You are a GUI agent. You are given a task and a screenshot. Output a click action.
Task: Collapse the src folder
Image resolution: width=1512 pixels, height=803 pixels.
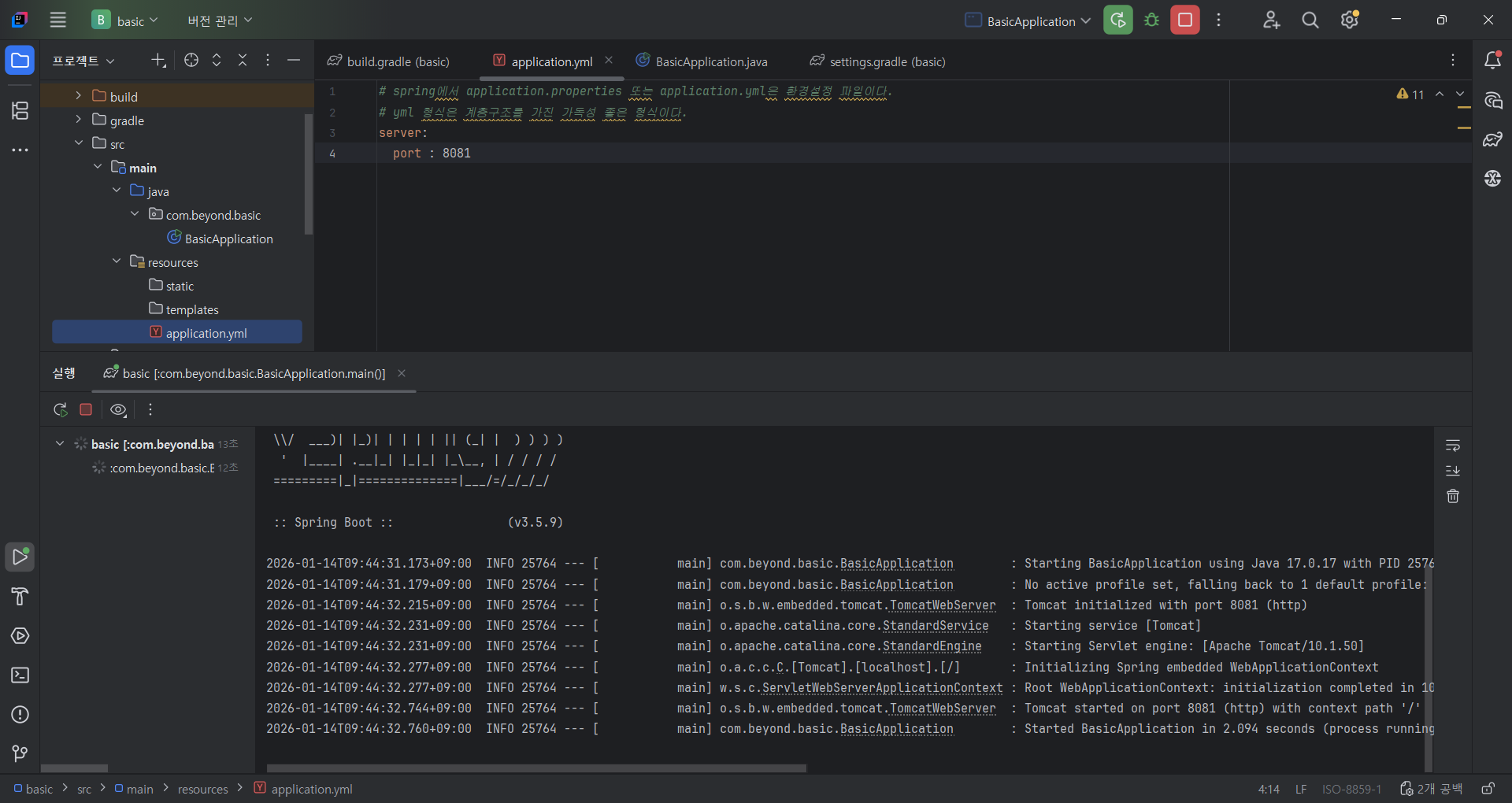pos(78,143)
